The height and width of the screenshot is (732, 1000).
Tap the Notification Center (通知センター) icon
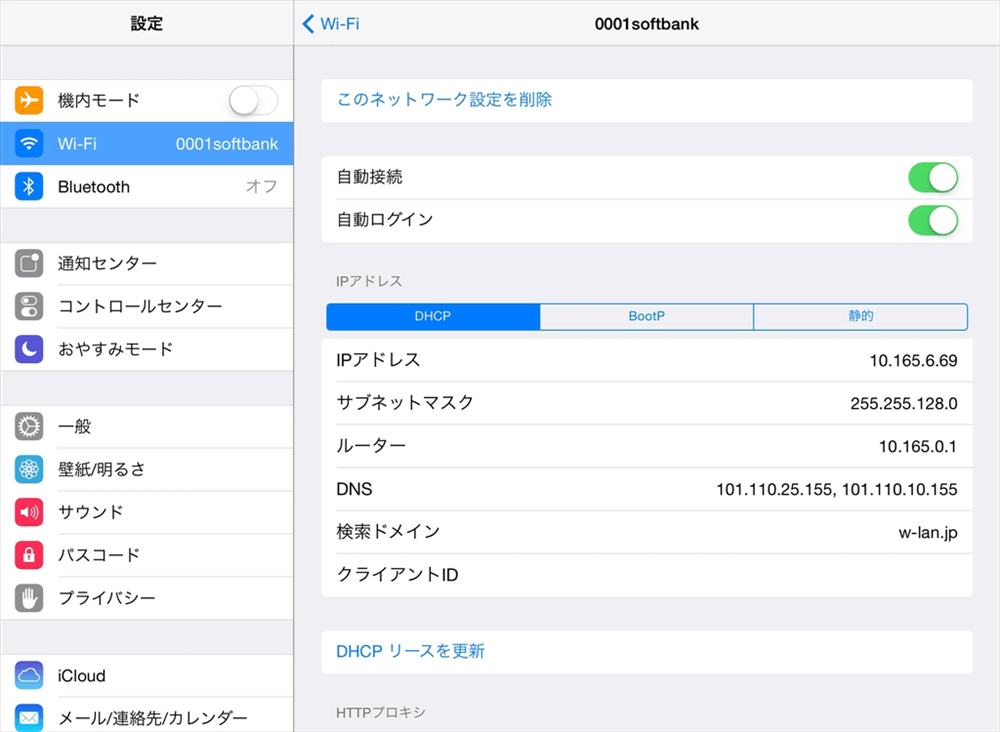[29, 264]
